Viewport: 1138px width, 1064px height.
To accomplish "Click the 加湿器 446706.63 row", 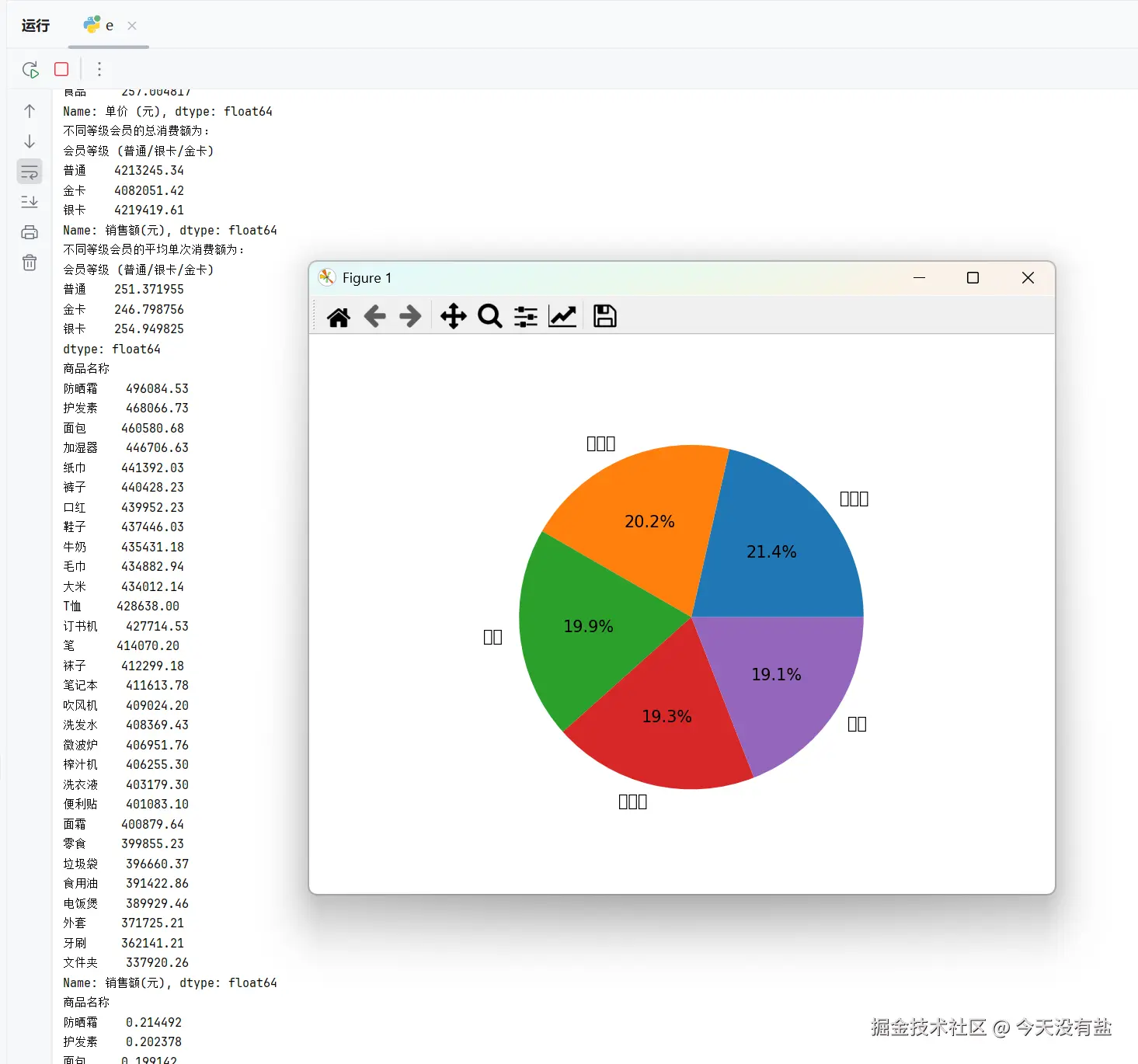I will click(126, 448).
